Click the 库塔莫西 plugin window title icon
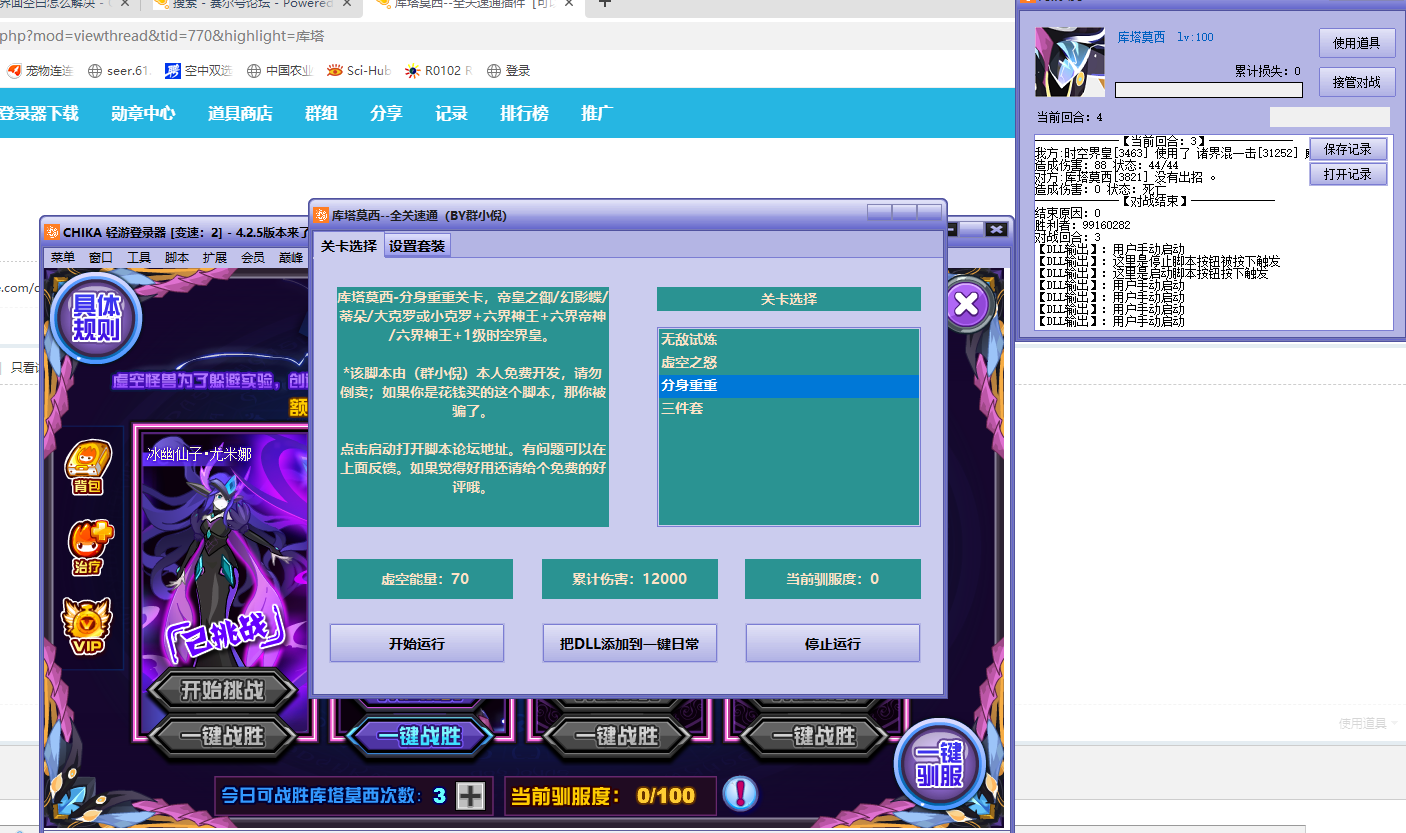The image size is (1406, 833). (x=323, y=215)
